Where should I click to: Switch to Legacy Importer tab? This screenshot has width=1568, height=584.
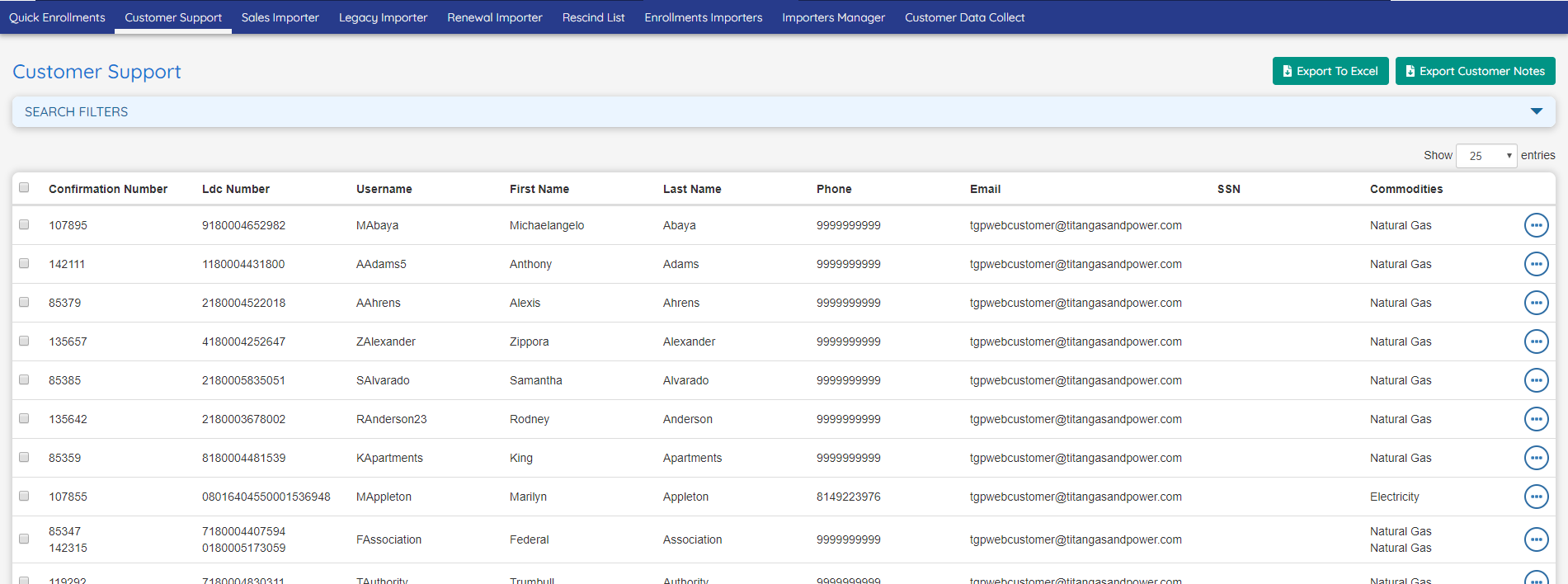pos(383,17)
